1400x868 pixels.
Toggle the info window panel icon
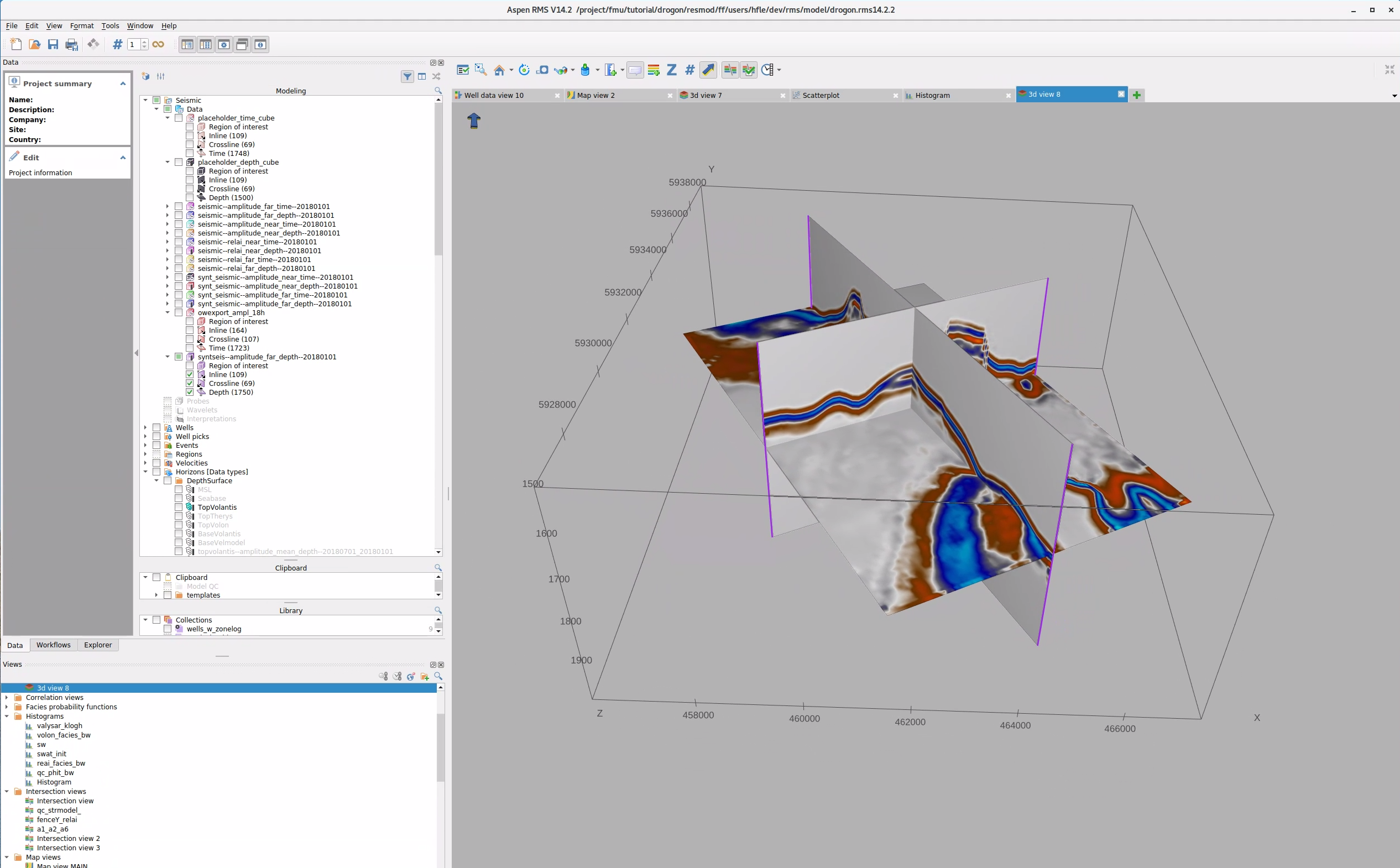(x=260, y=44)
